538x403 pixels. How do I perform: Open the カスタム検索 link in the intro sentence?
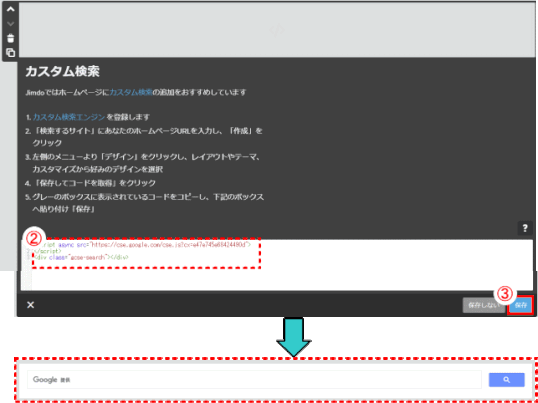pos(131,92)
